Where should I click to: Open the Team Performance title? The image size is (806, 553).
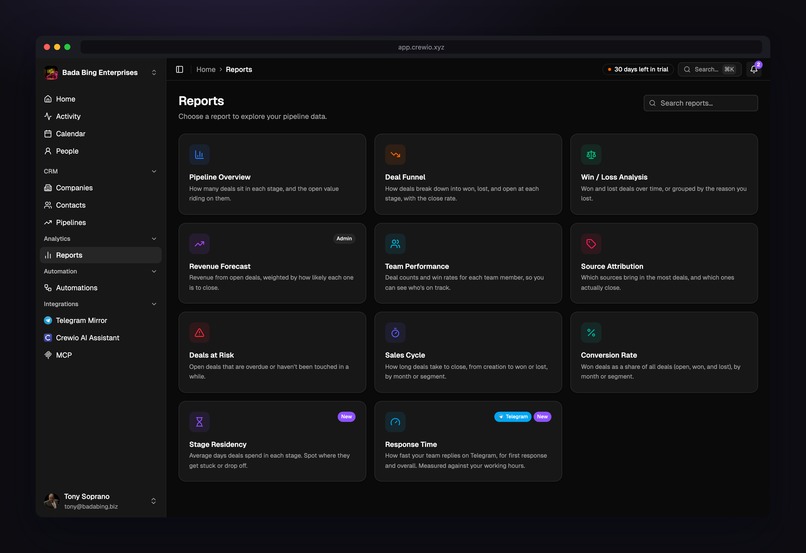coord(417,266)
